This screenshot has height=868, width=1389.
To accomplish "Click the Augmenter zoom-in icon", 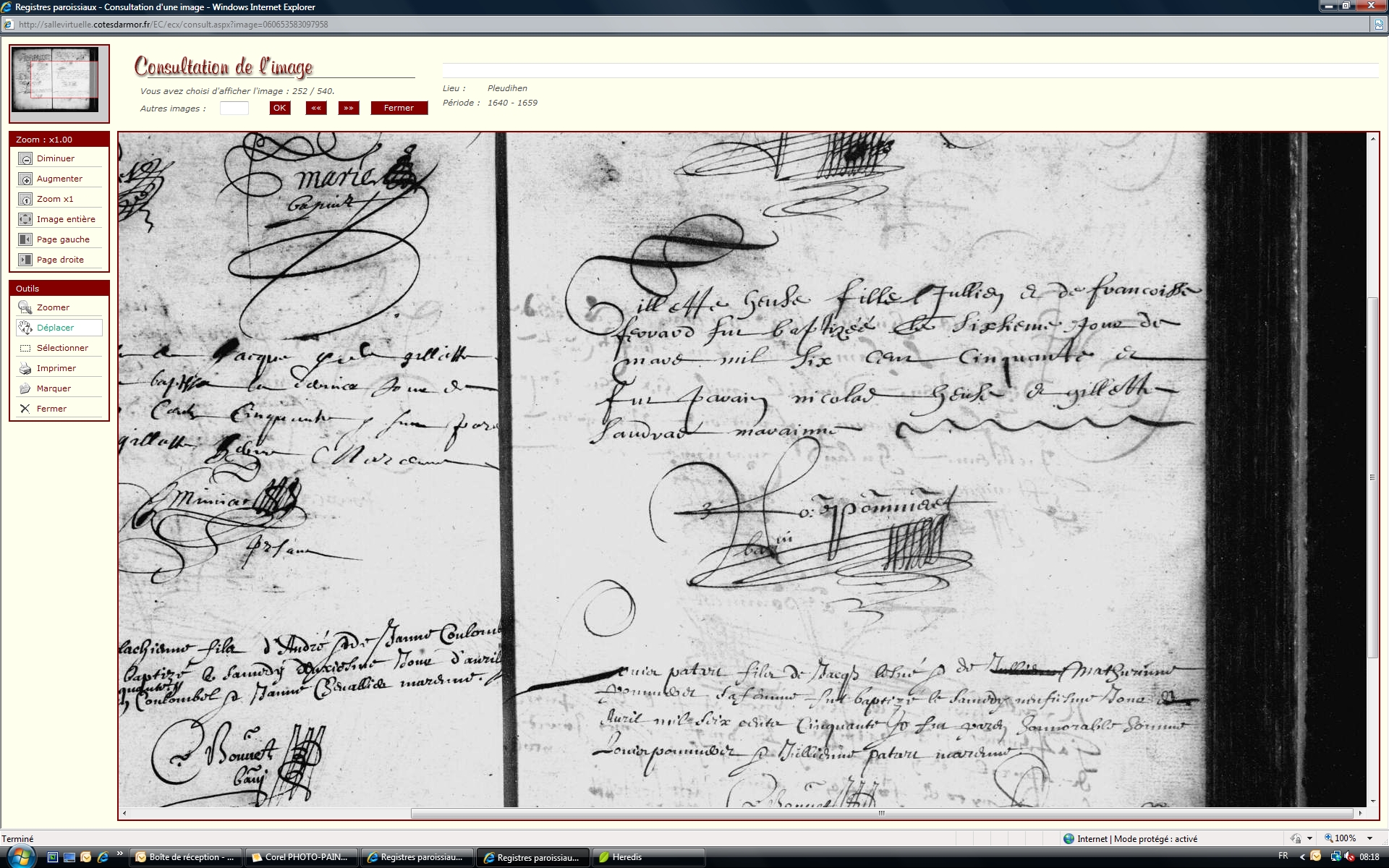I will point(25,179).
